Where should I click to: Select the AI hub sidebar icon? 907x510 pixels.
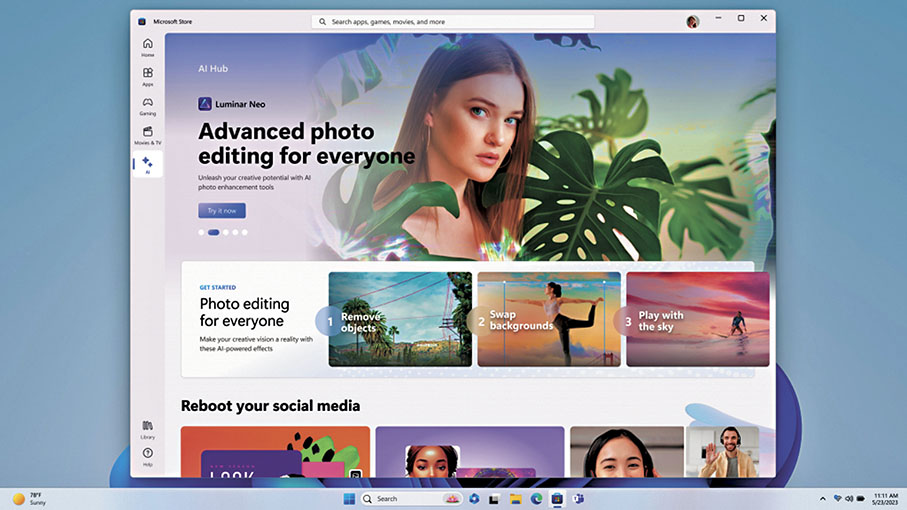(x=147, y=164)
